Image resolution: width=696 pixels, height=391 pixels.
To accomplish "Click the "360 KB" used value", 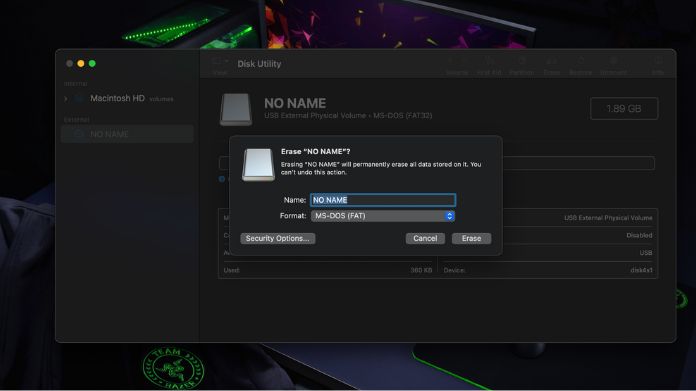I will (x=421, y=270).
